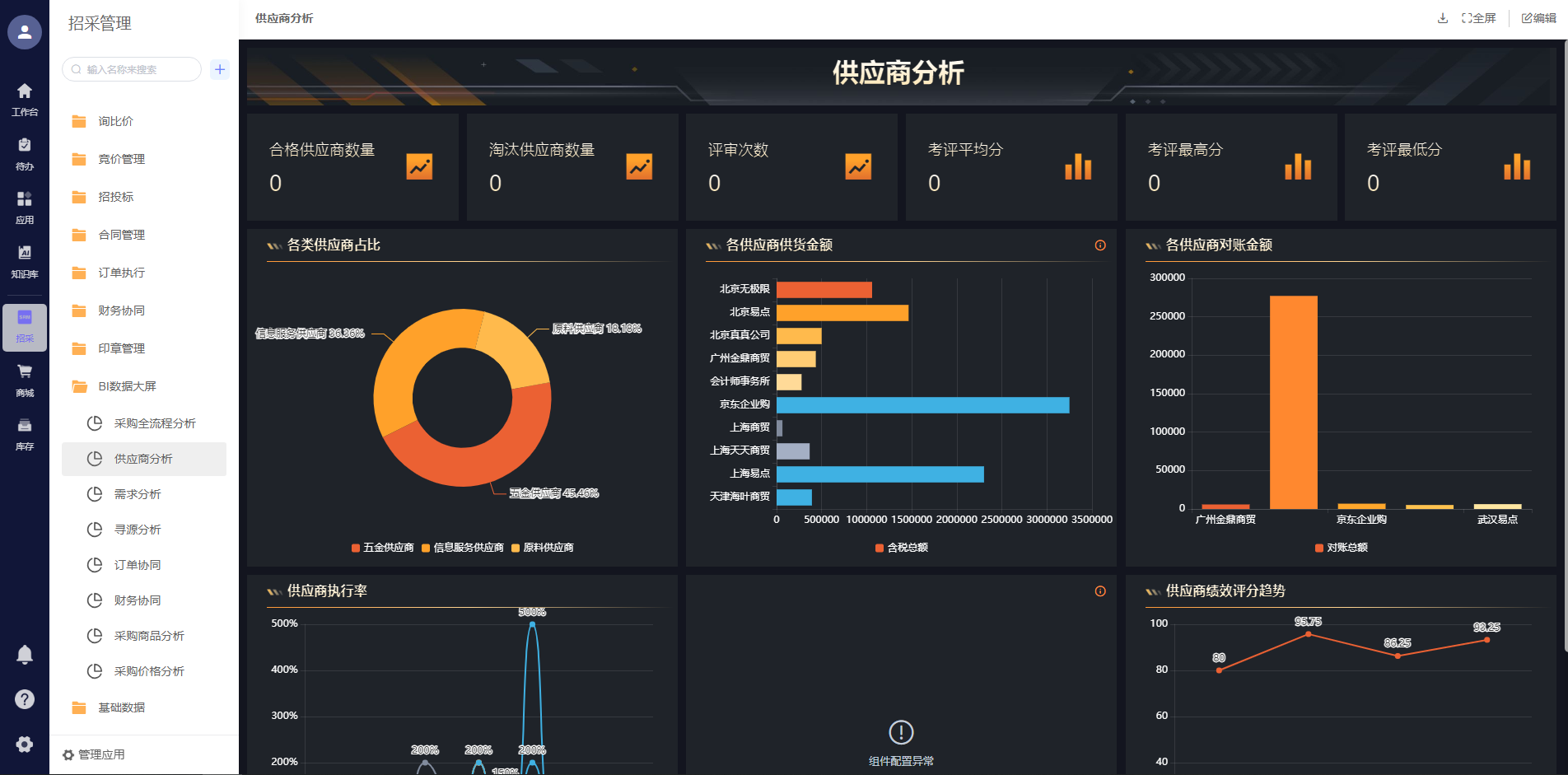Click the 全屏 fullscreen button
This screenshot has width=1568, height=775.
(x=1479, y=18)
